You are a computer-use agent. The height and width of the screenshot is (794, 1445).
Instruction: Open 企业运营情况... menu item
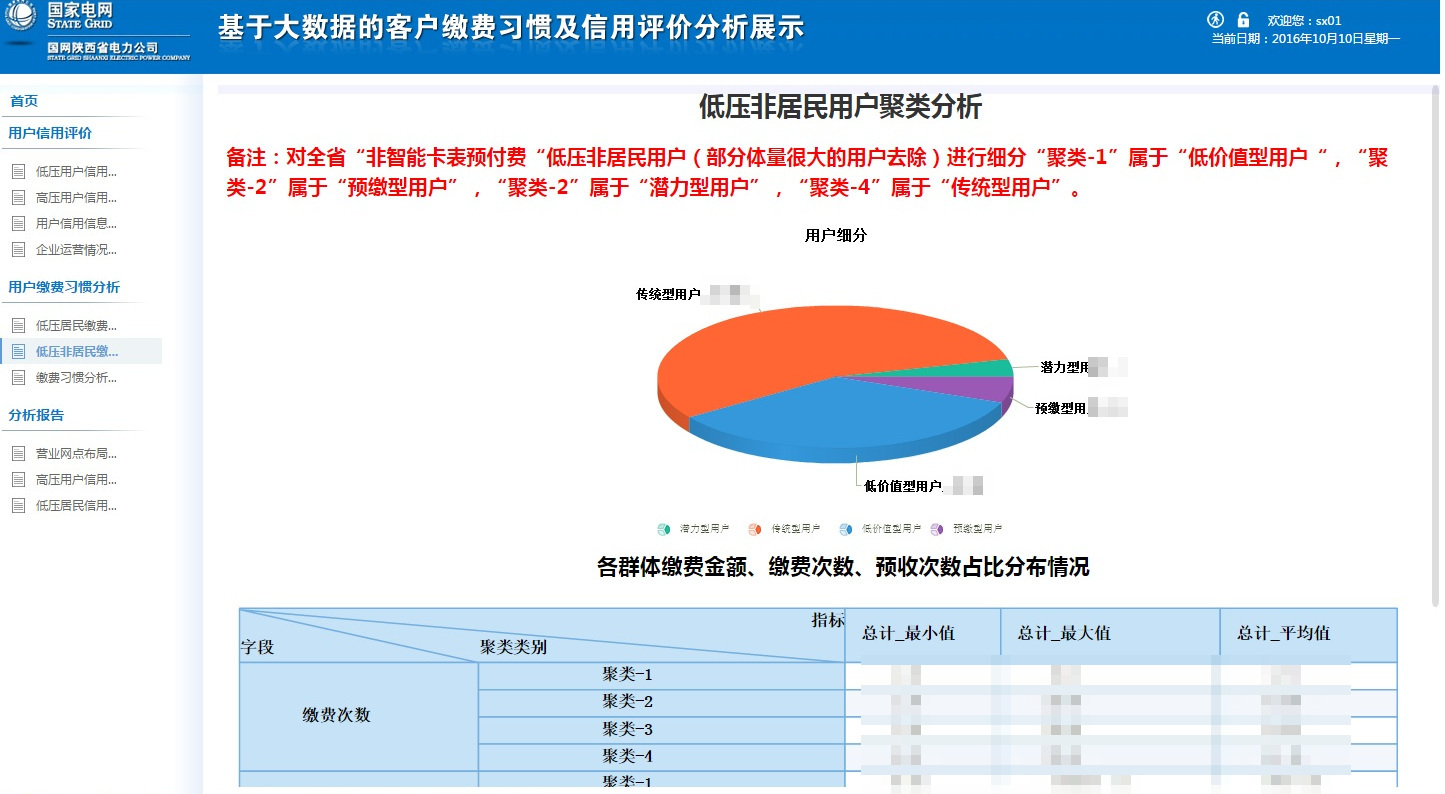(76, 249)
